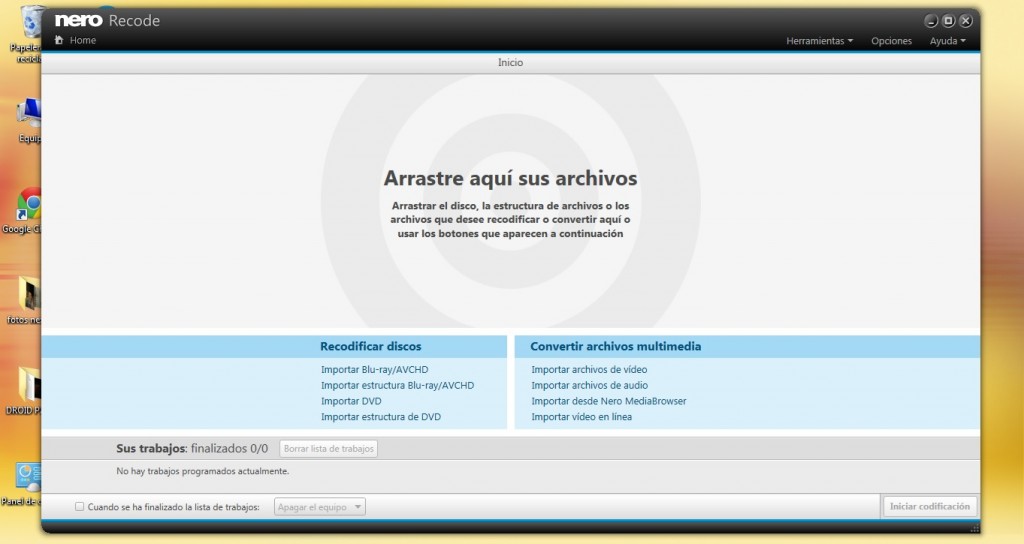The width and height of the screenshot is (1024, 544).
Task: Open the fotos folder on the desktop
Action: click(30, 295)
